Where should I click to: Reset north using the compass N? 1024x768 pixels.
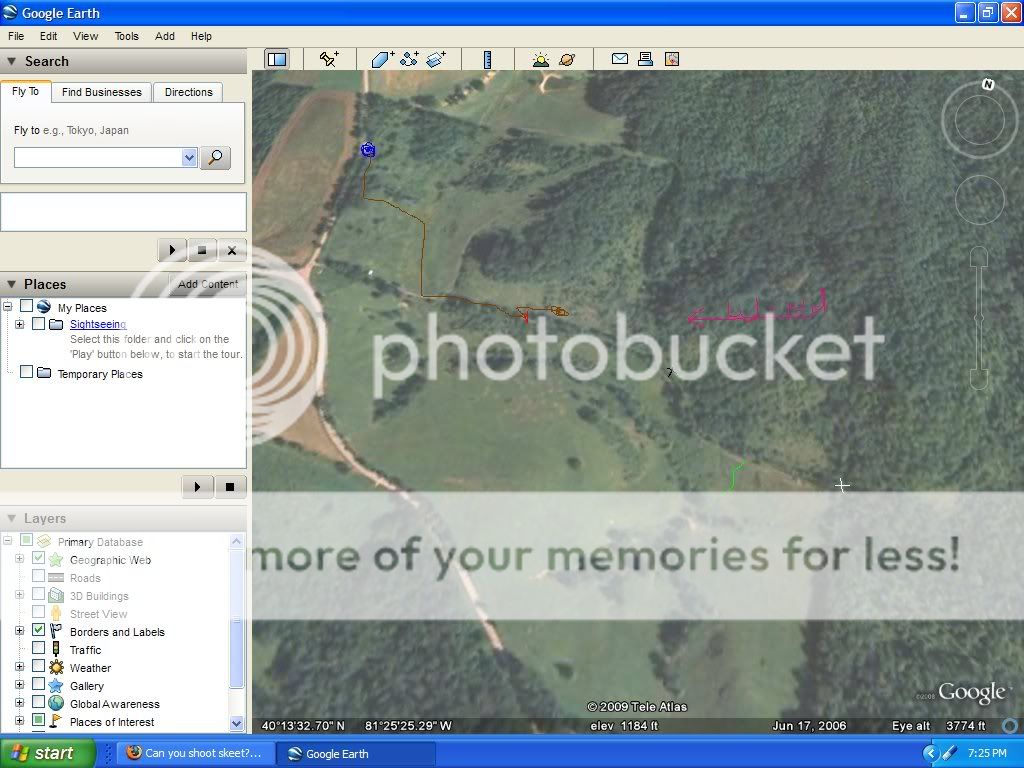tap(988, 84)
